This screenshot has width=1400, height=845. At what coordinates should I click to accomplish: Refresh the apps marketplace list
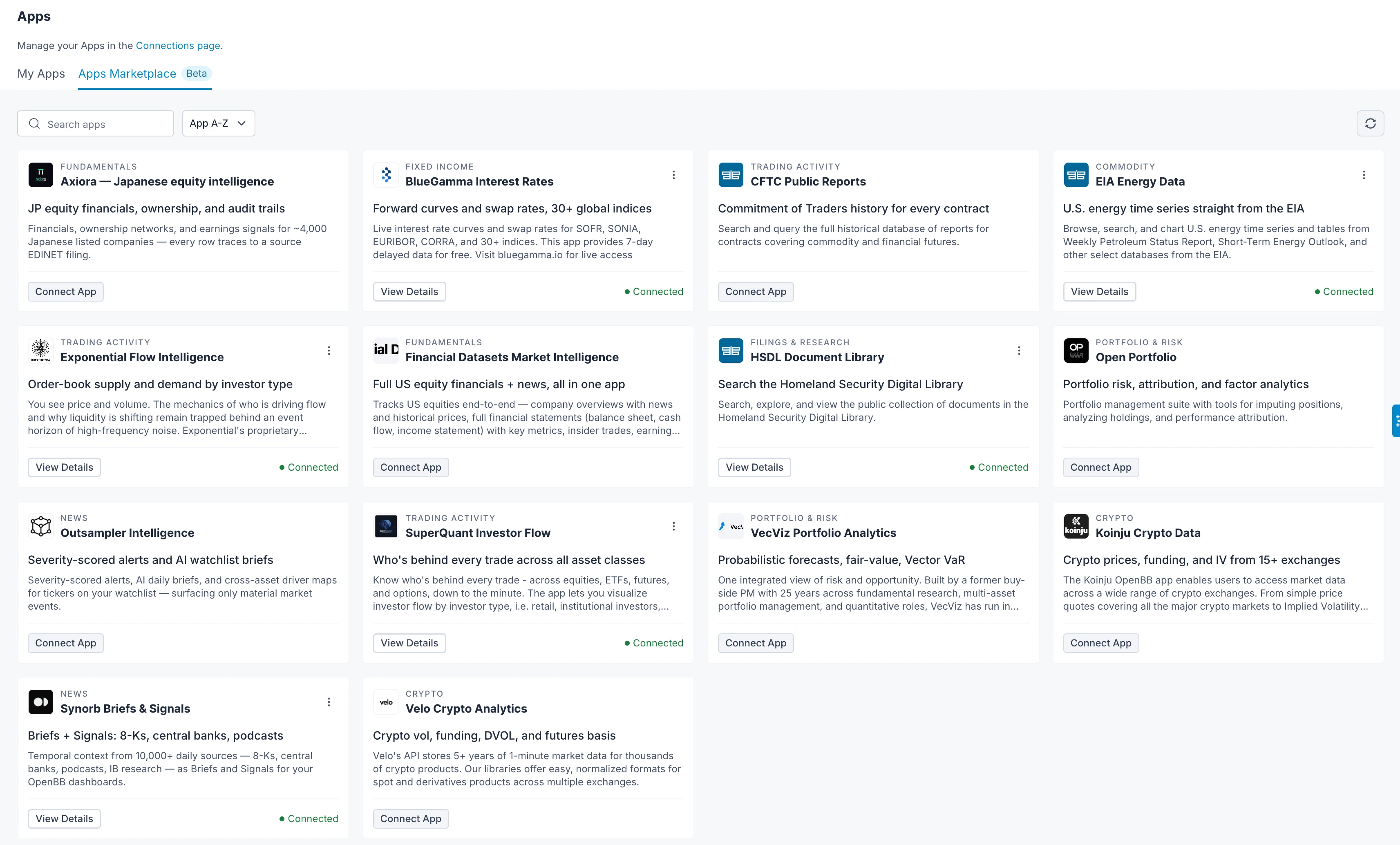click(1370, 123)
